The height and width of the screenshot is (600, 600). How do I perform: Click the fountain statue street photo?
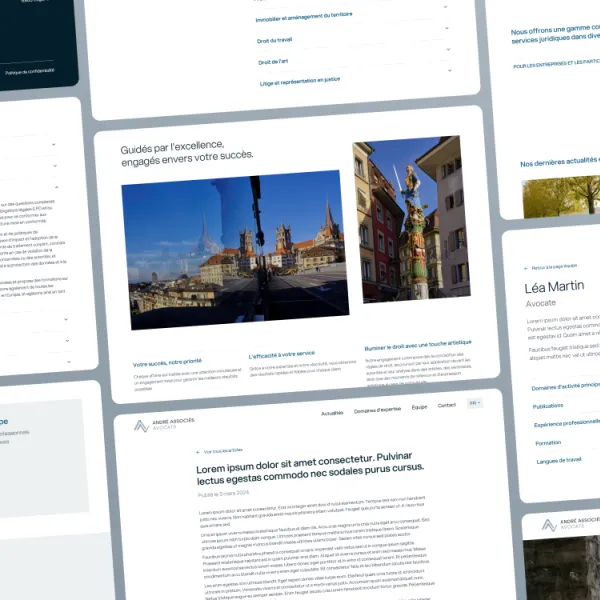(412, 219)
